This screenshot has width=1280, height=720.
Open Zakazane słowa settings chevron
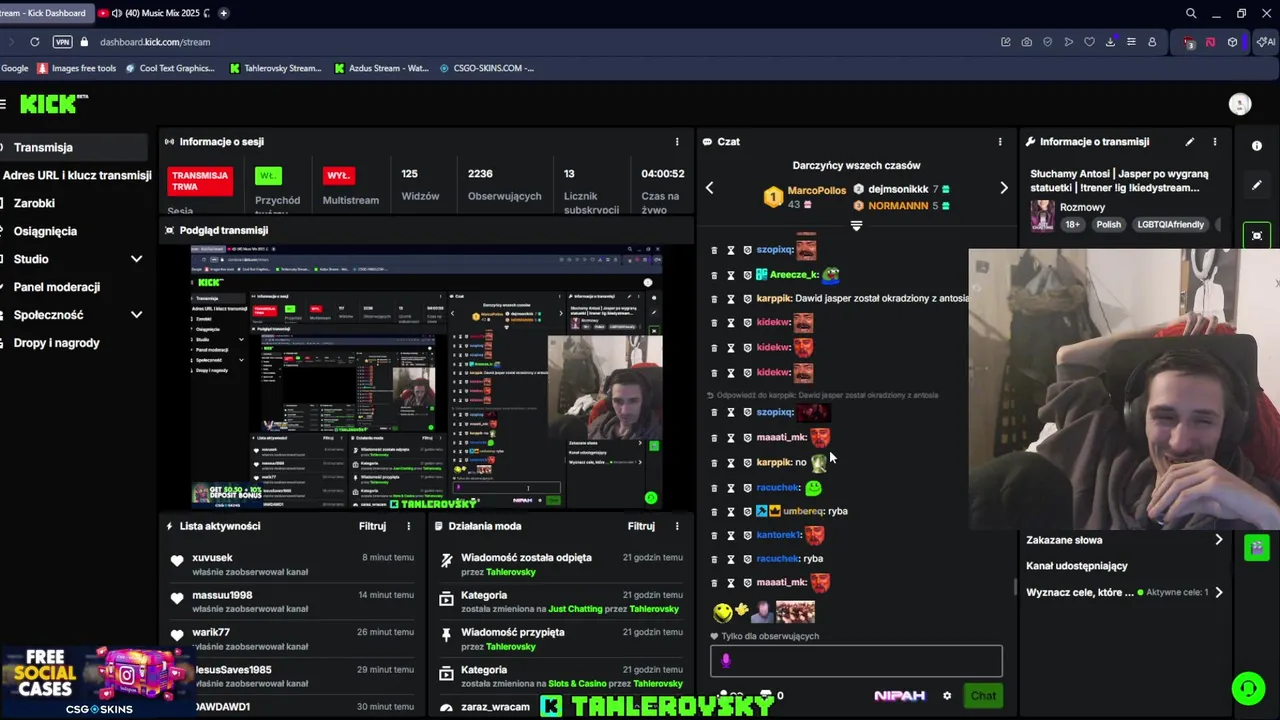(x=1218, y=540)
